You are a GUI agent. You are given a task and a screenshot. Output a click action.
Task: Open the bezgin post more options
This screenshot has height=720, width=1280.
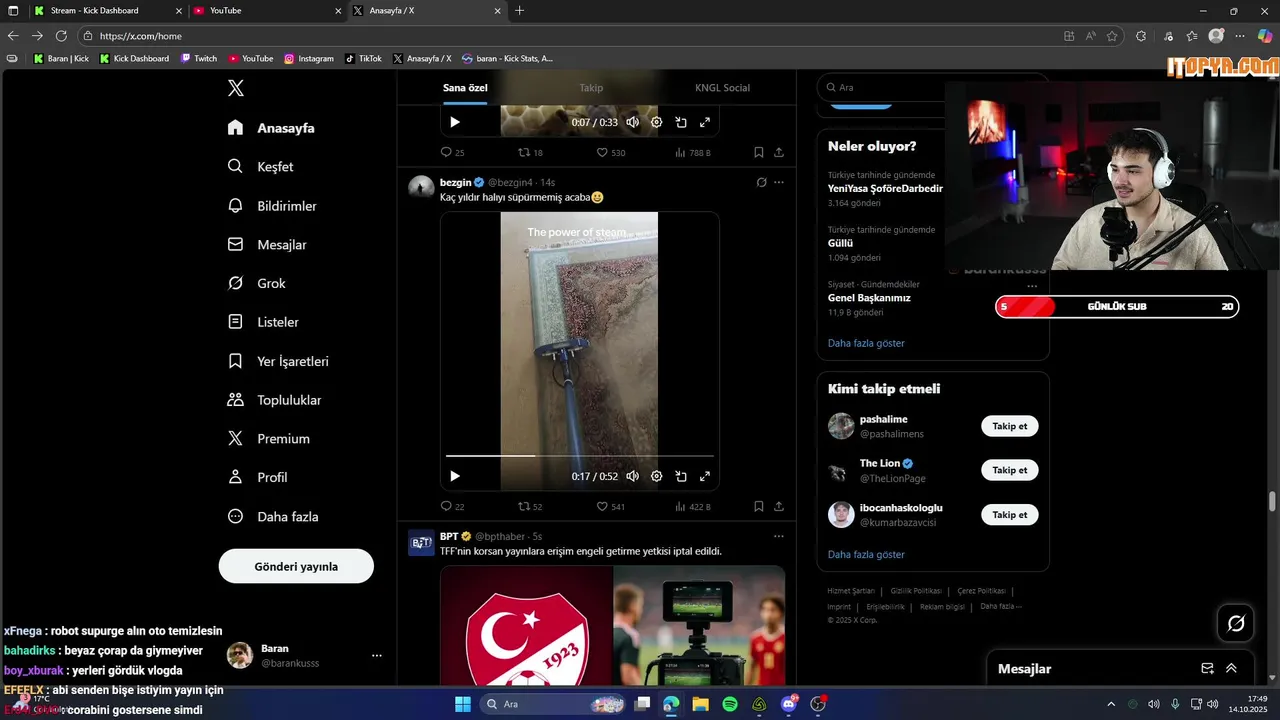(779, 182)
